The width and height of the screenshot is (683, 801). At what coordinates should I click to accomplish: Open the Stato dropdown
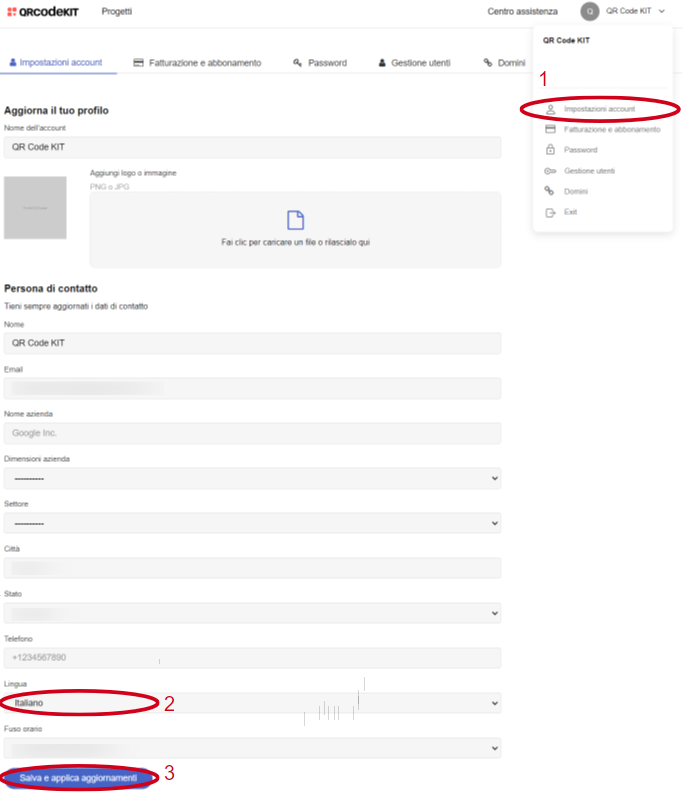coord(252,613)
